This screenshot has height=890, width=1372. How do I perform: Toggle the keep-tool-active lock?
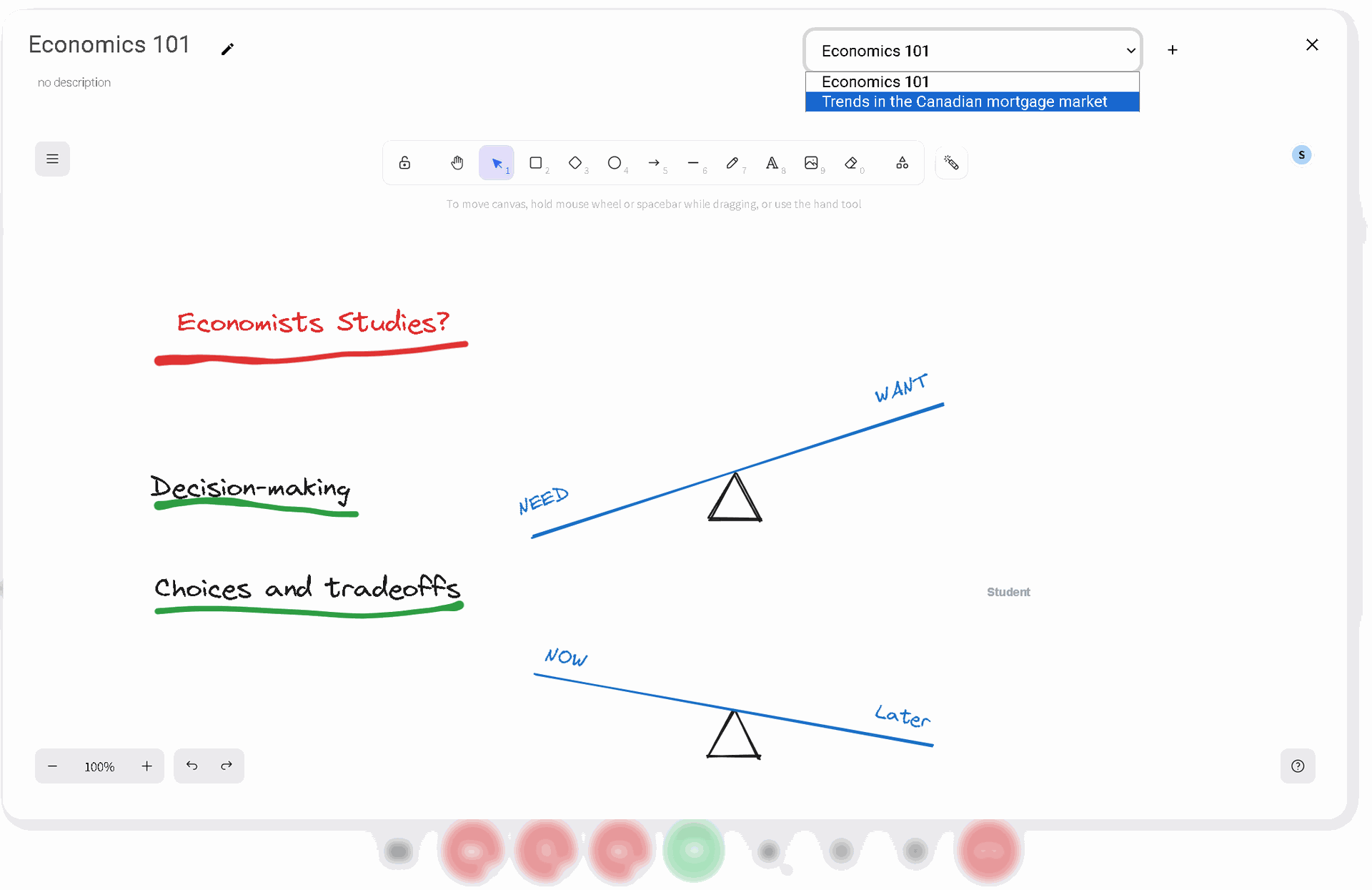coord(404,163)
